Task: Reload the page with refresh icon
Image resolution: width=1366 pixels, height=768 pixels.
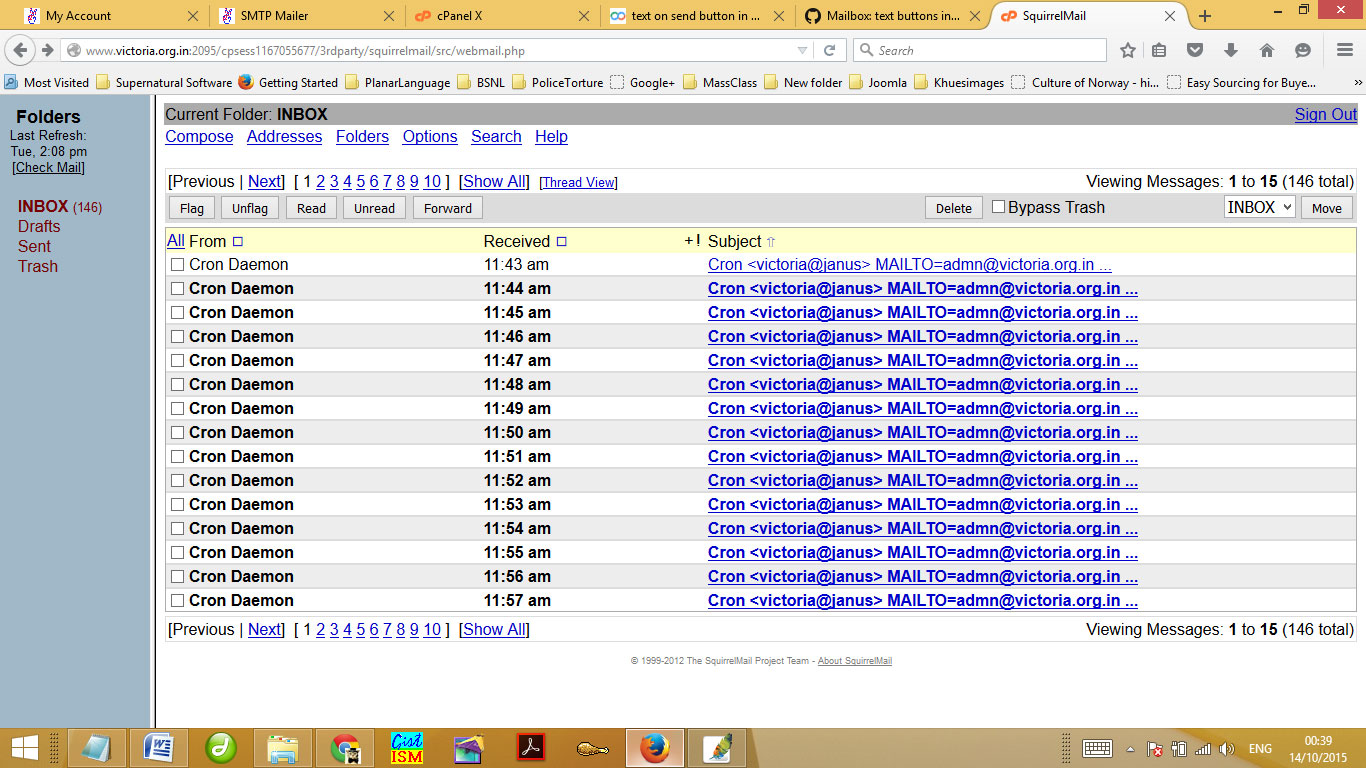Action: tap(829, 50)
